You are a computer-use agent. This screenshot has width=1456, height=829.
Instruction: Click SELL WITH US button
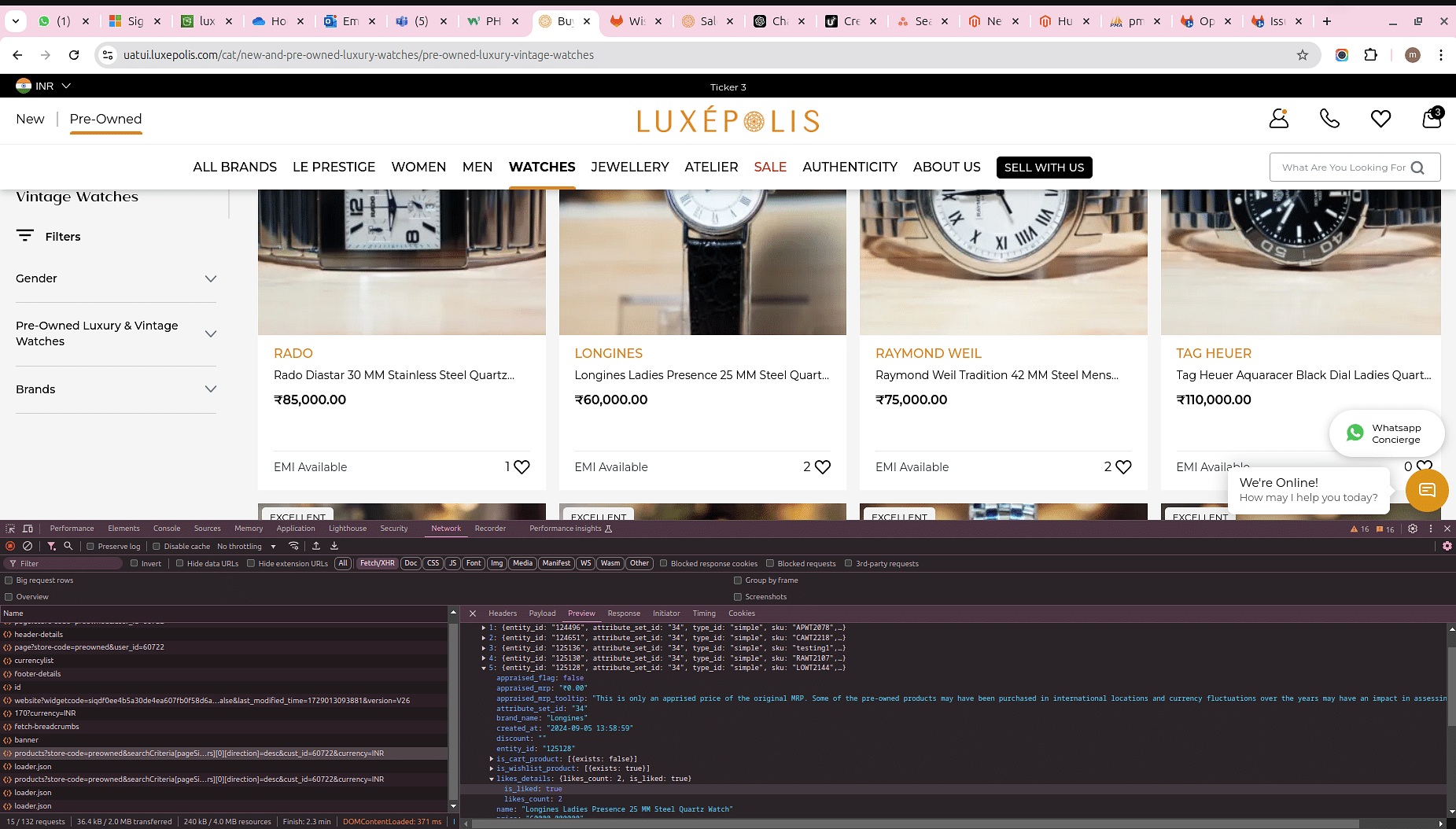[x=1044, y=168]
